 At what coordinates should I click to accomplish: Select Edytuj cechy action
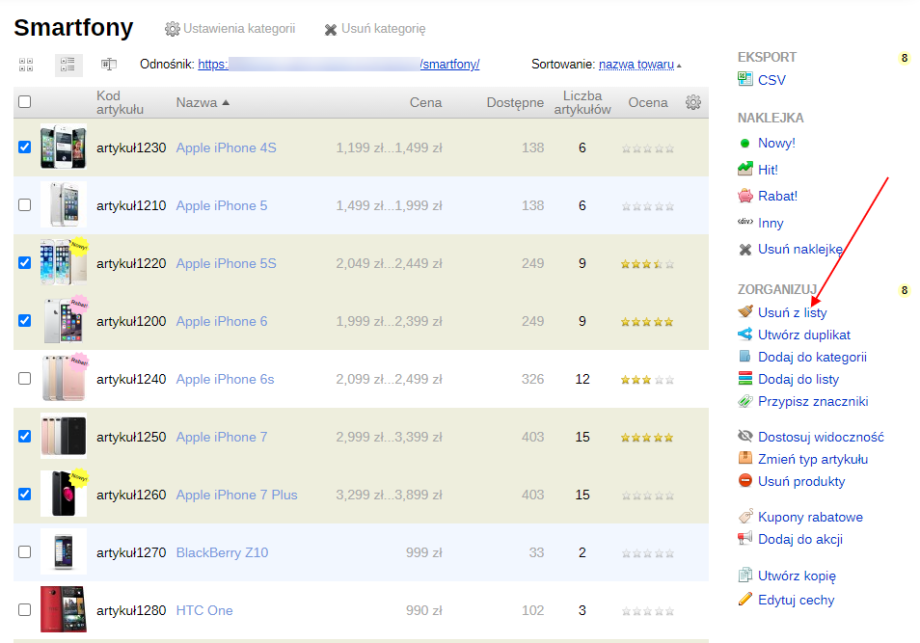coord(796,600)
